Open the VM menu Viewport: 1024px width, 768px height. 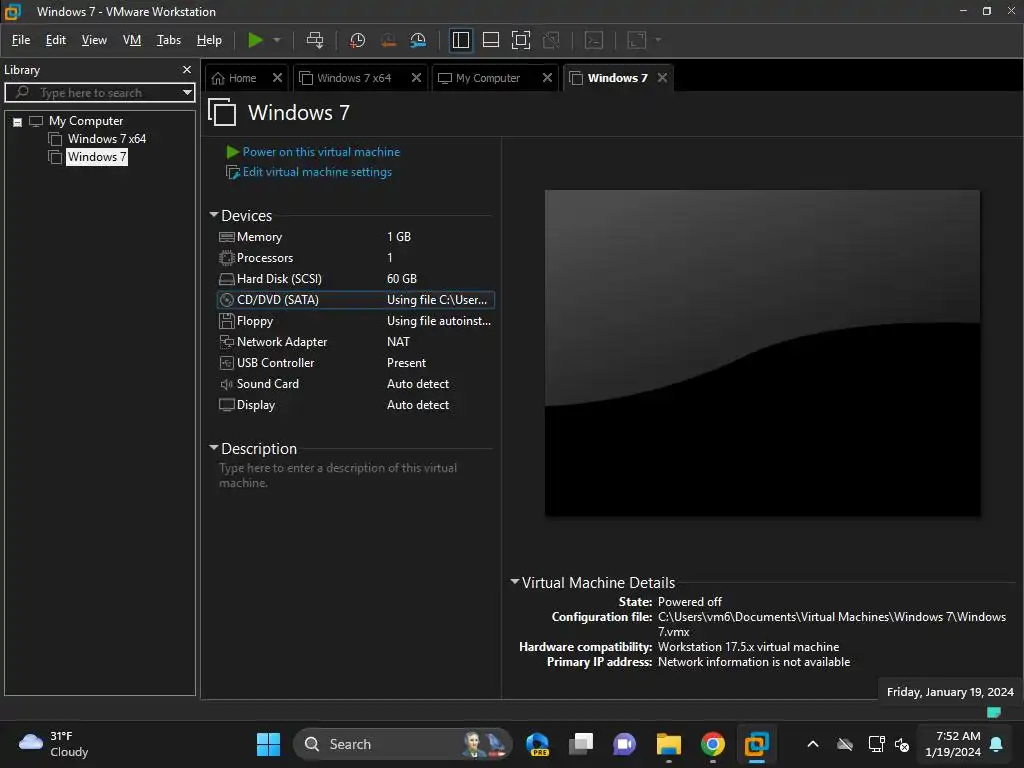coord(132,40)
